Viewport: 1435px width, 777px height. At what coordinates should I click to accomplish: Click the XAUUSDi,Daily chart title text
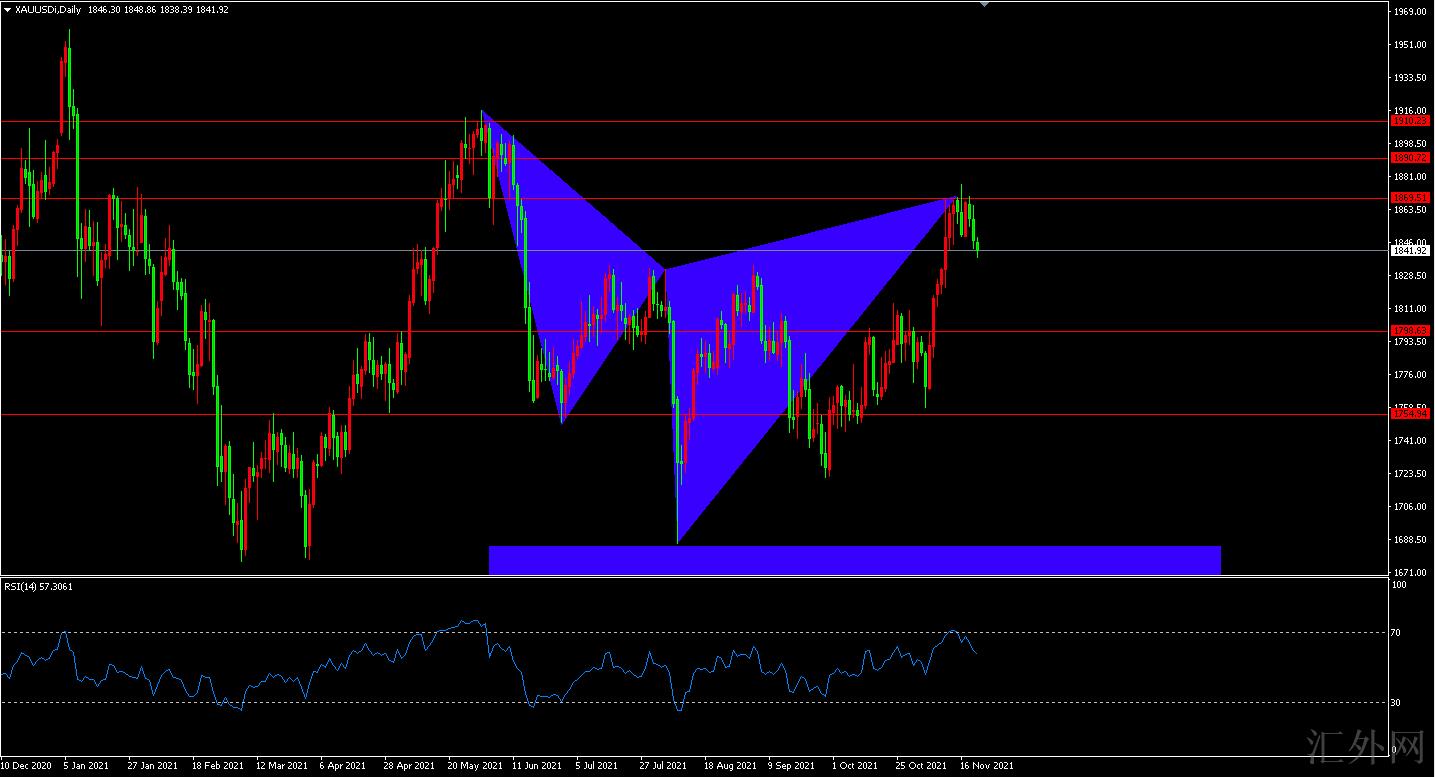(49, 8)
